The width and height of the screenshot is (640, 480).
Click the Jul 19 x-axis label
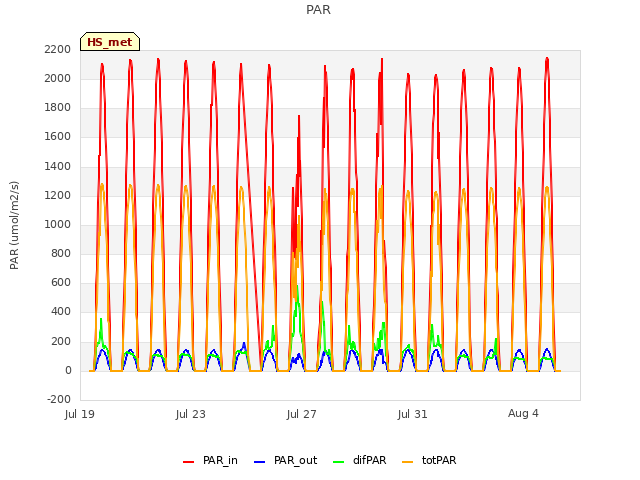pos(80,414)
